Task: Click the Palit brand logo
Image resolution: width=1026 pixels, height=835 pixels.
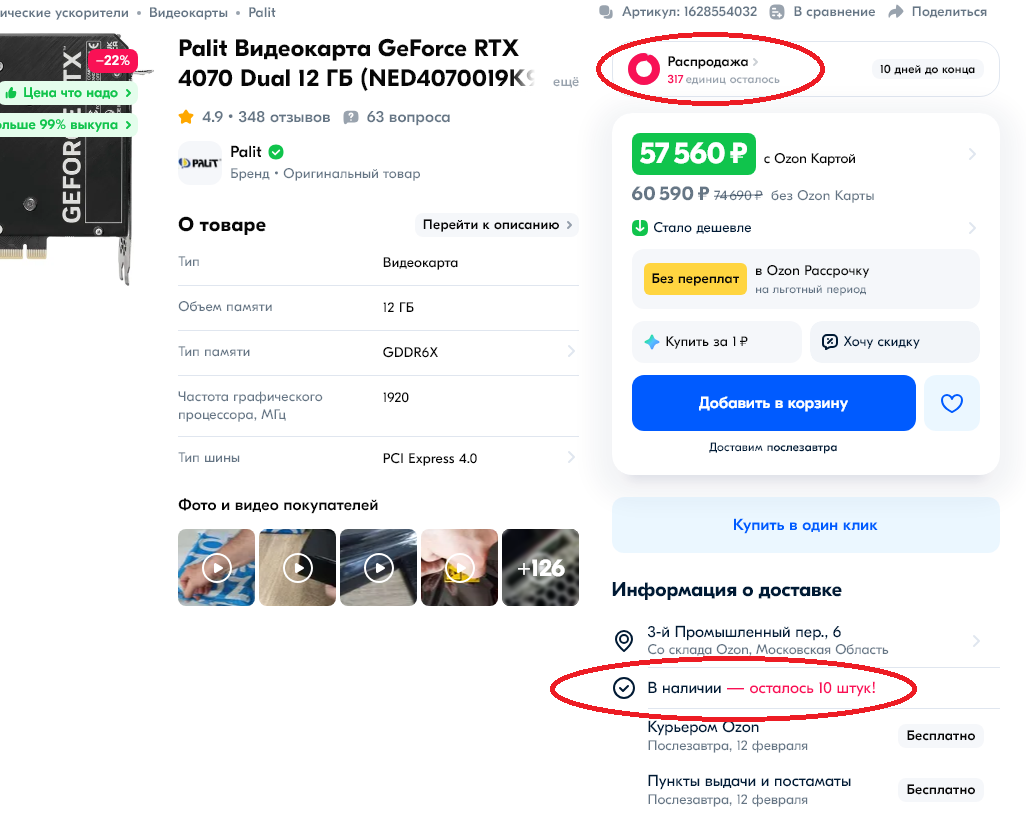Action: [199, 162]
